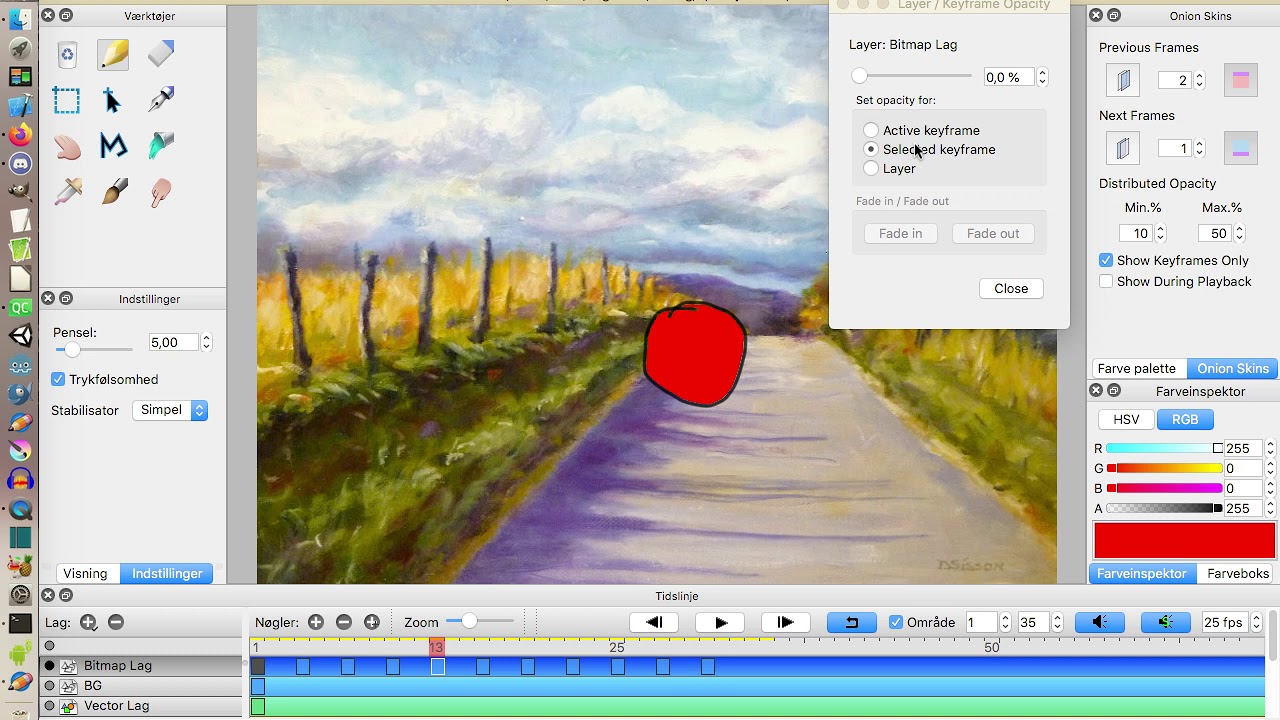Choose Selected keyframe opacity option
Viewport: 1280px width, 720px height.
tap(871, 149)
